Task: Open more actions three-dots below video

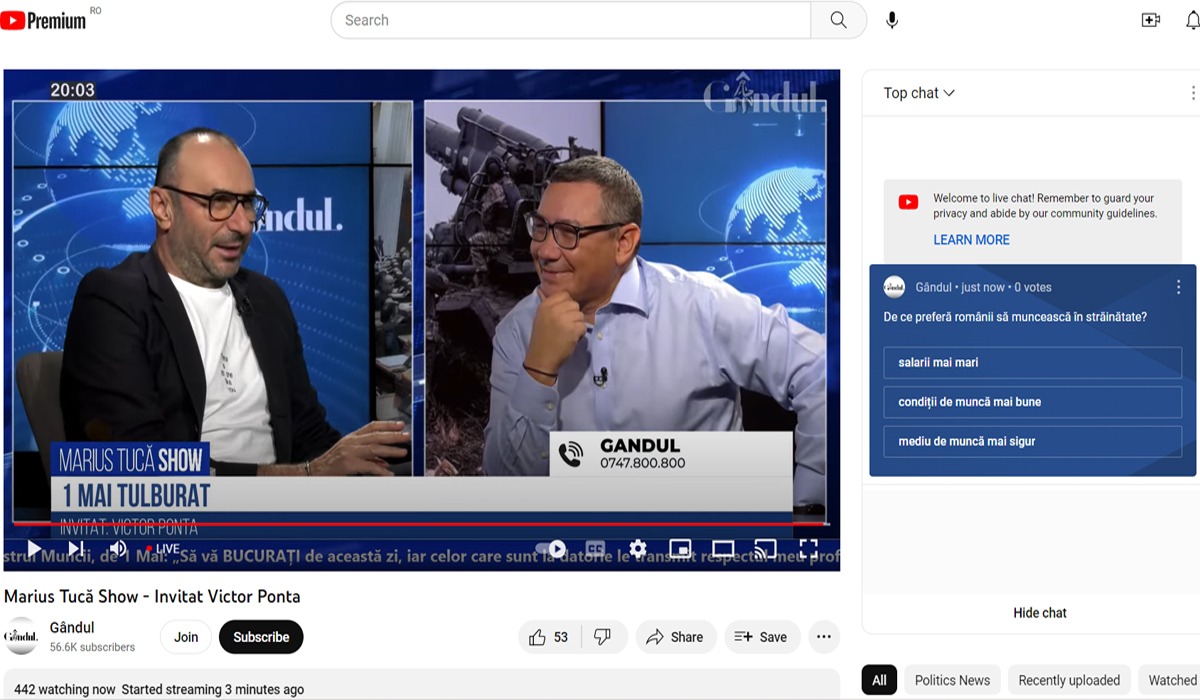Action: [x=823, y=637]
